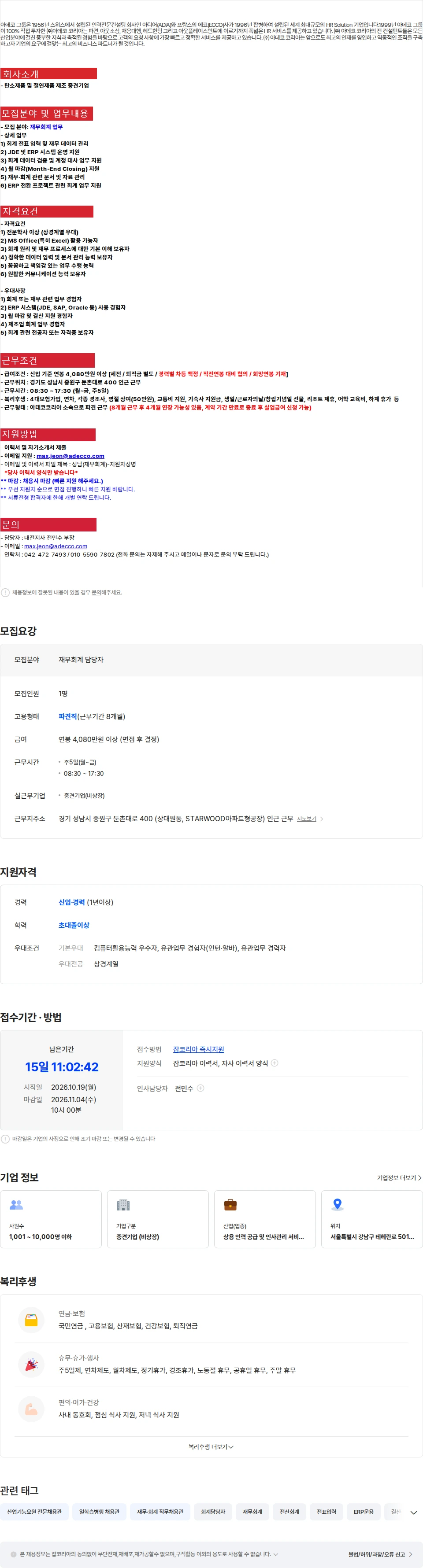The height and width of the screenshot is (1568, 423).
Task: Click the 편의·여가·건강 benefit icon
Action: [31, 1409]
